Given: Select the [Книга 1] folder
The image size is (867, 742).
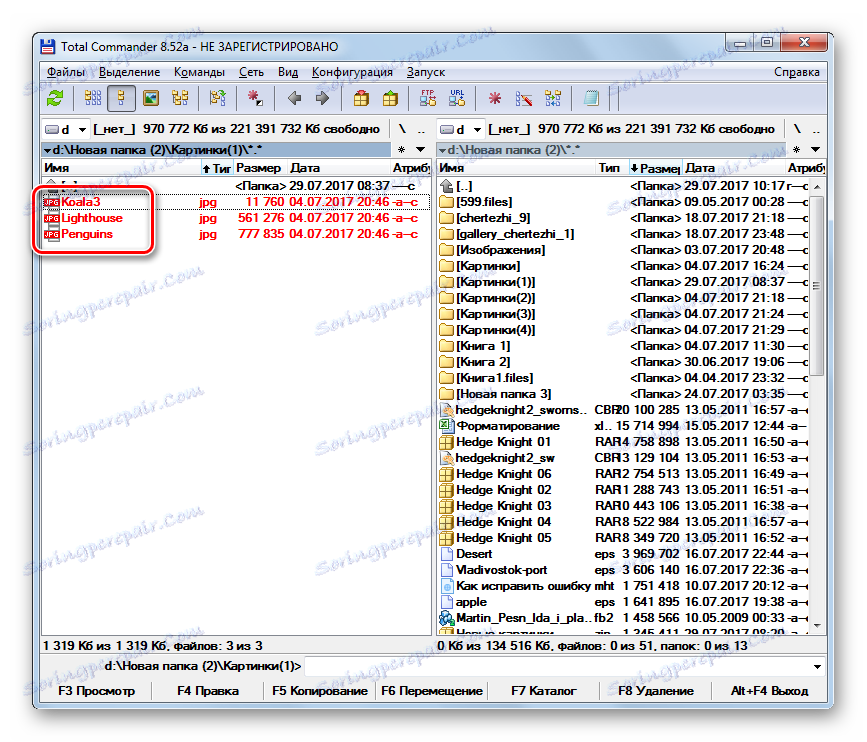Looking at the screenshot, I should click(623, 346).
